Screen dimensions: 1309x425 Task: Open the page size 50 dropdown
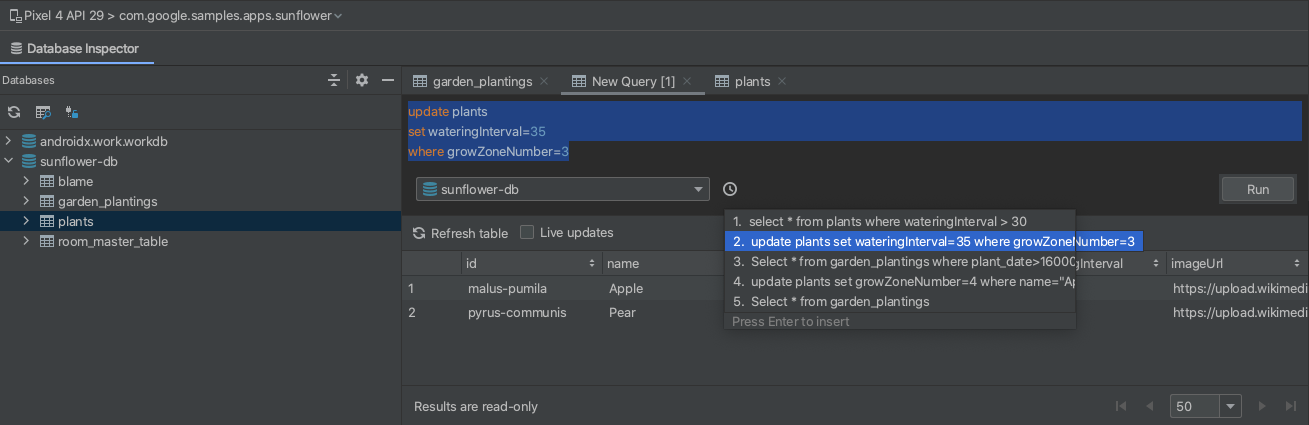pyautogui.click(x=1230, y=406)
